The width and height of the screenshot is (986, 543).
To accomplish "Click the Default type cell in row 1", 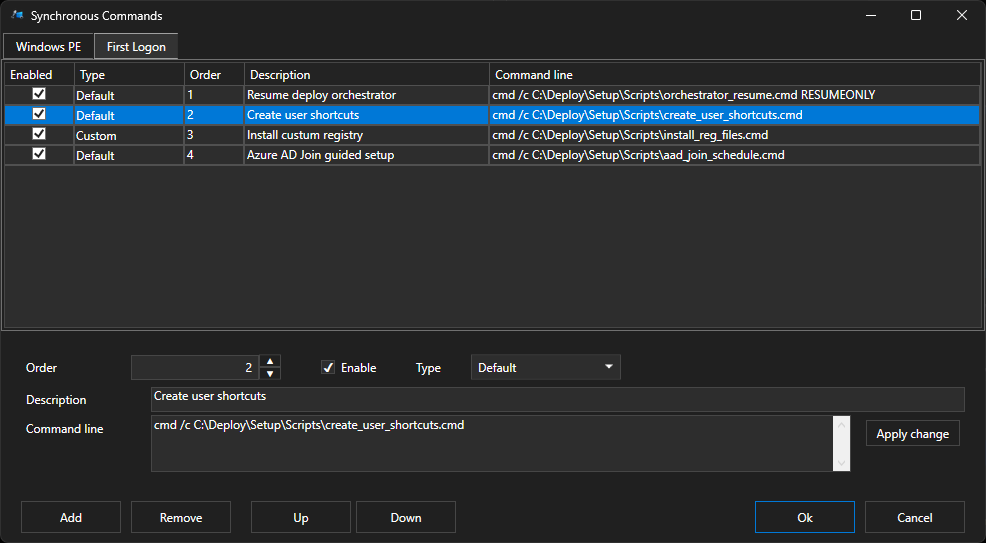I will (129, 95).
